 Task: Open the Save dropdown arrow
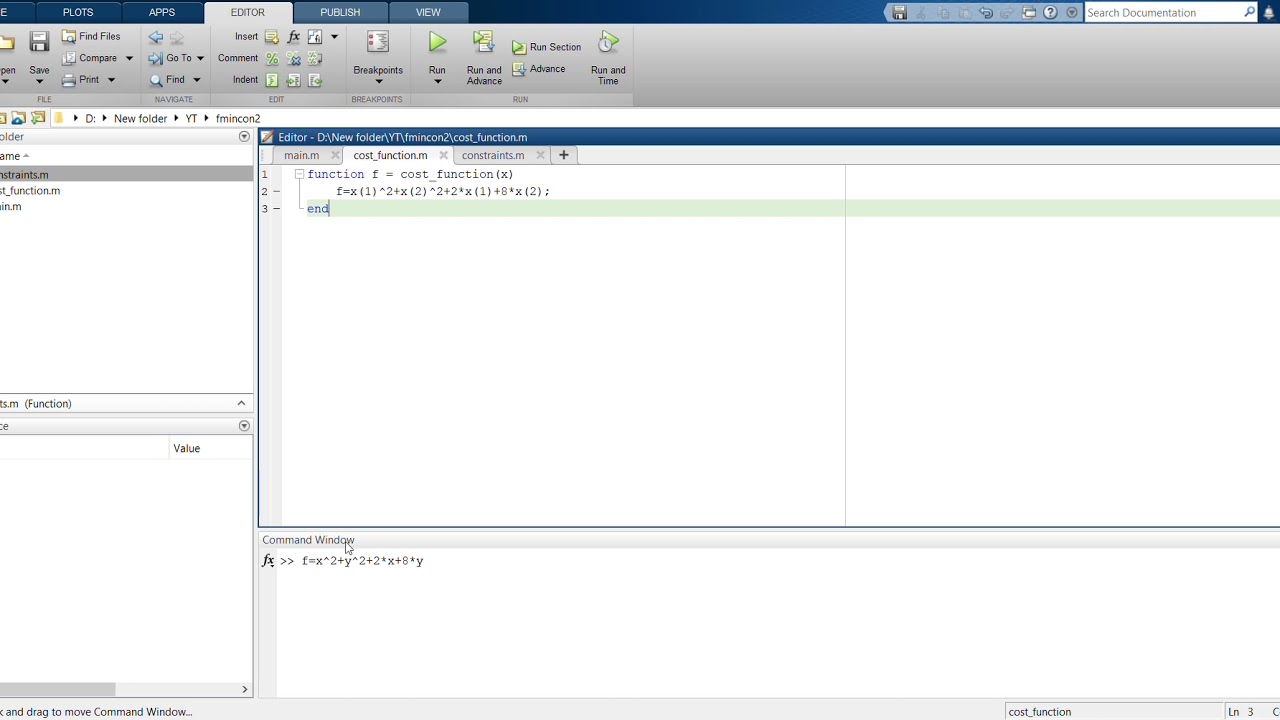[x=39, y=81]
